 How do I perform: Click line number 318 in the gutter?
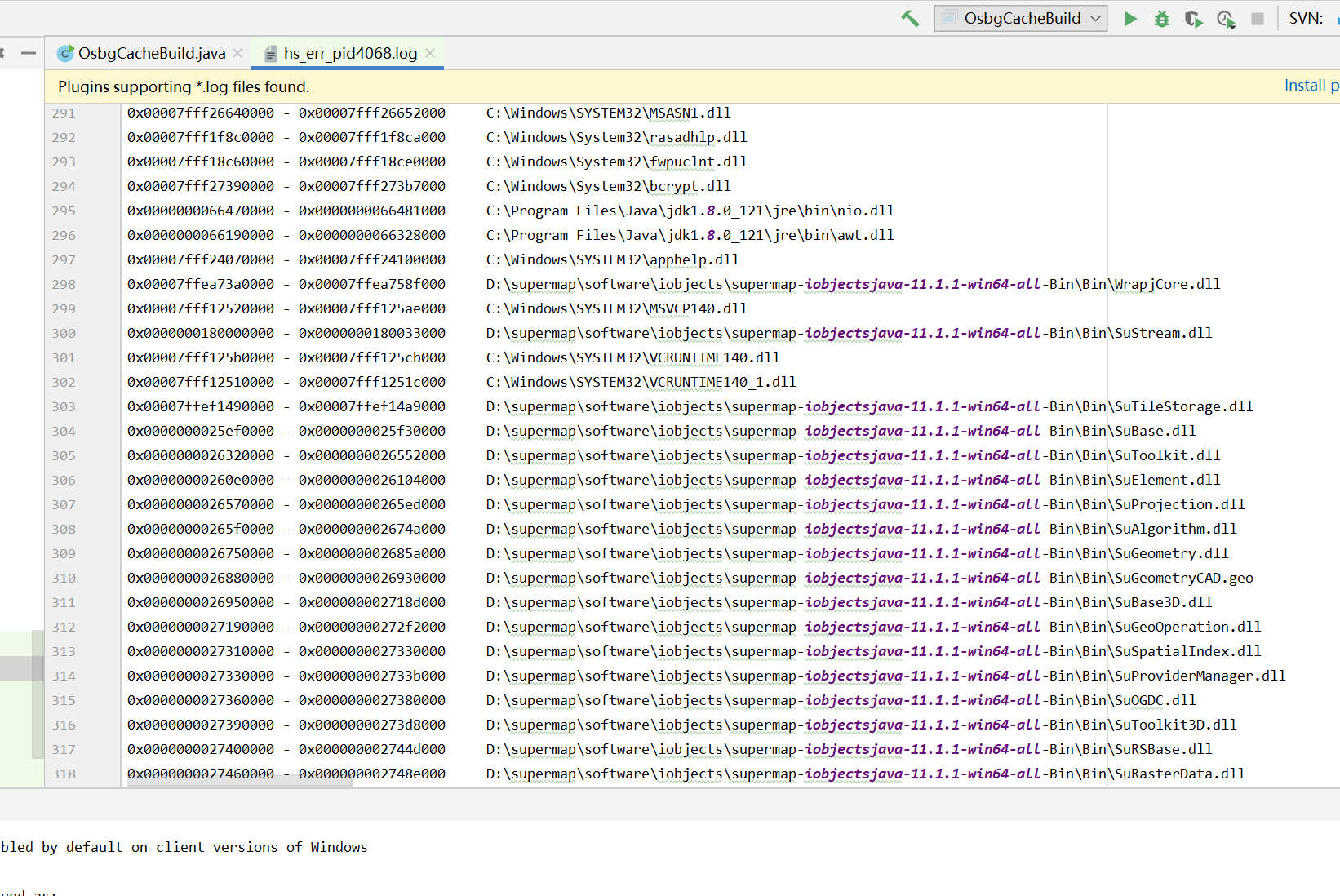64,774
